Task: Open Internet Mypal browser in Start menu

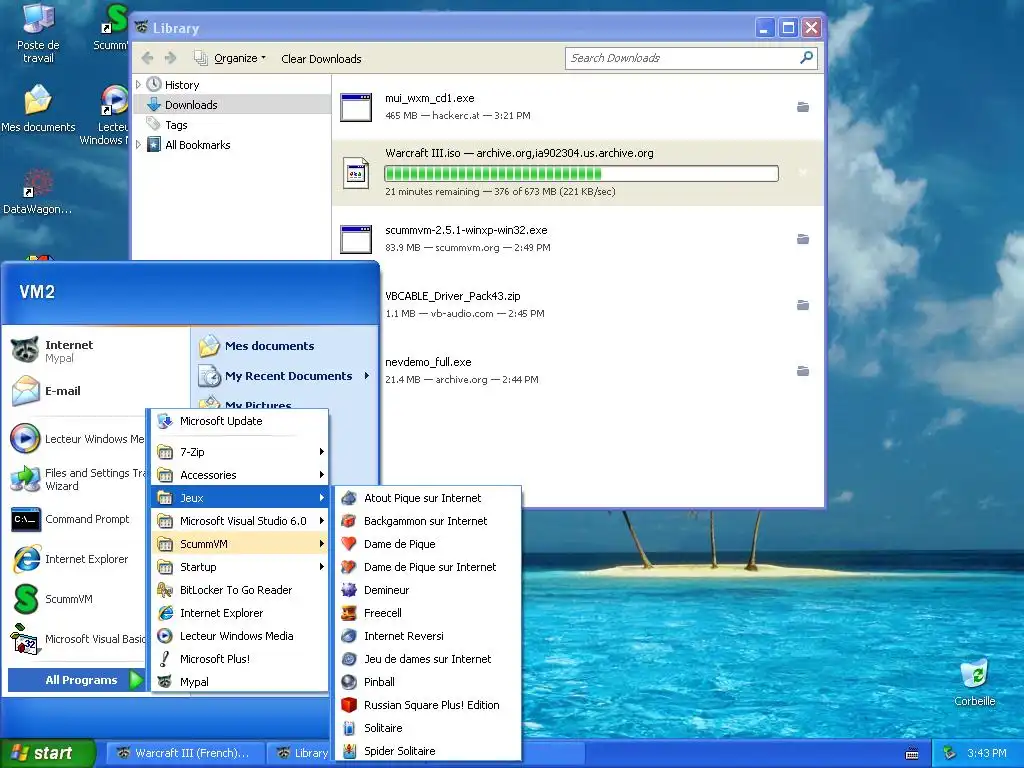Action: pos(97,351)
